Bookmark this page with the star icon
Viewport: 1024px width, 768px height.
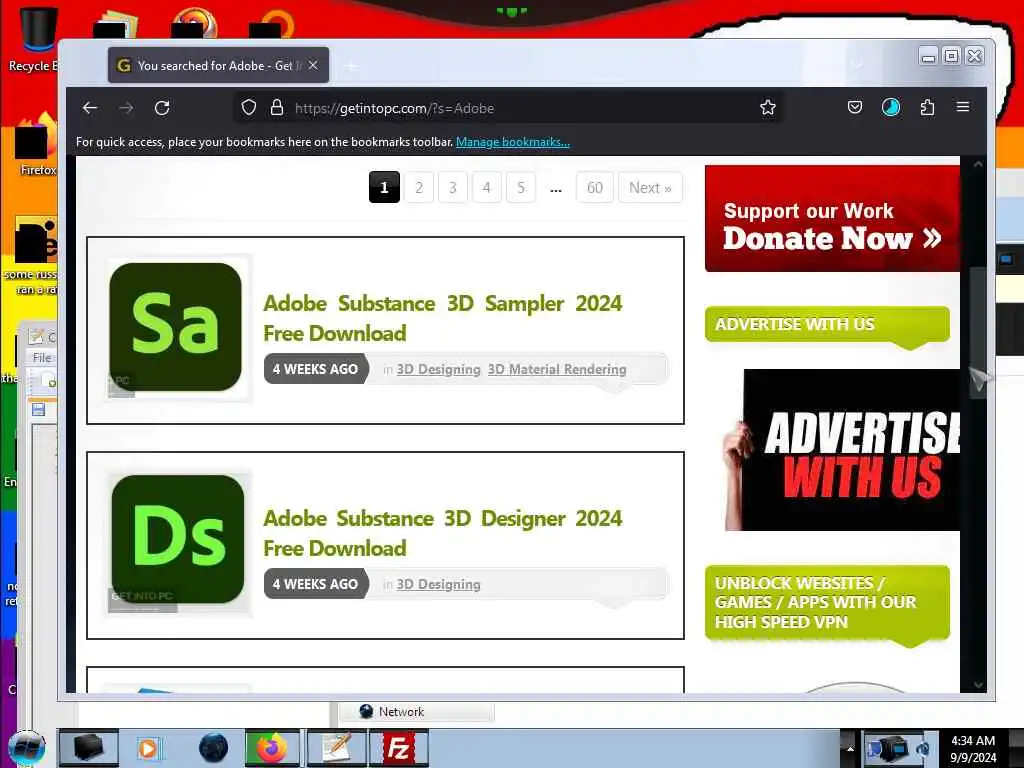(x=768, y=108)
